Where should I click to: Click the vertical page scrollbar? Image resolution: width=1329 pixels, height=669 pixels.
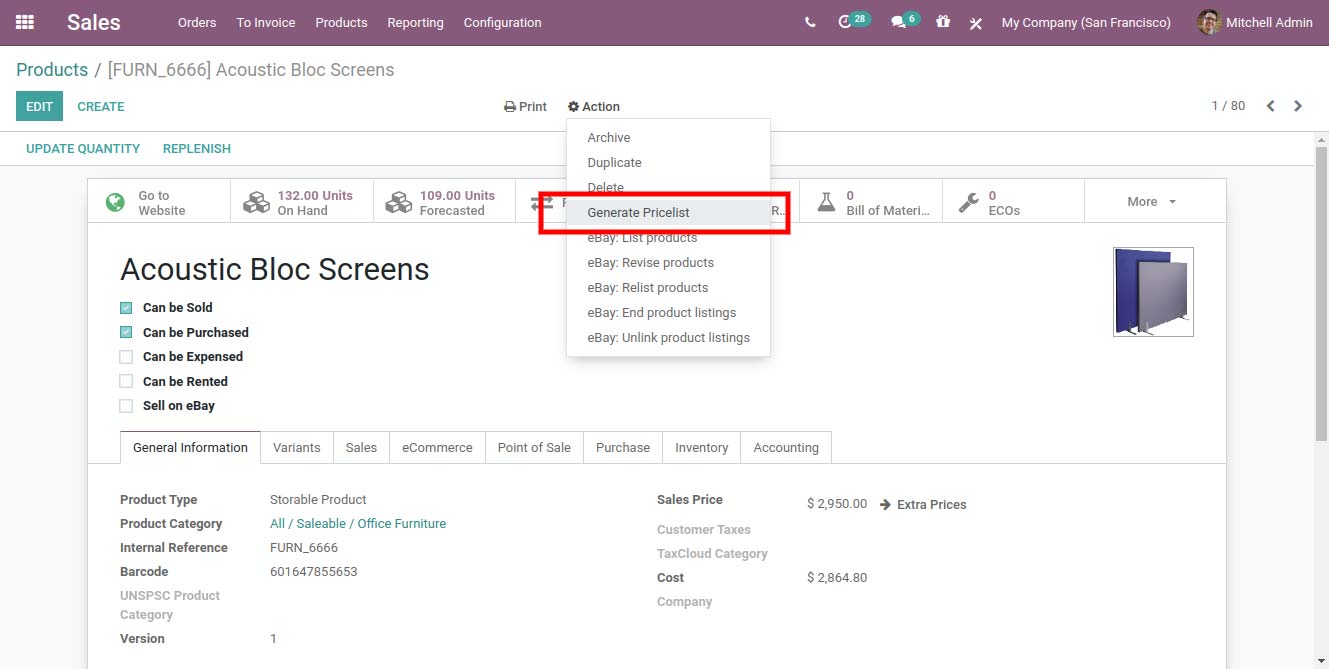[1321, 295]
